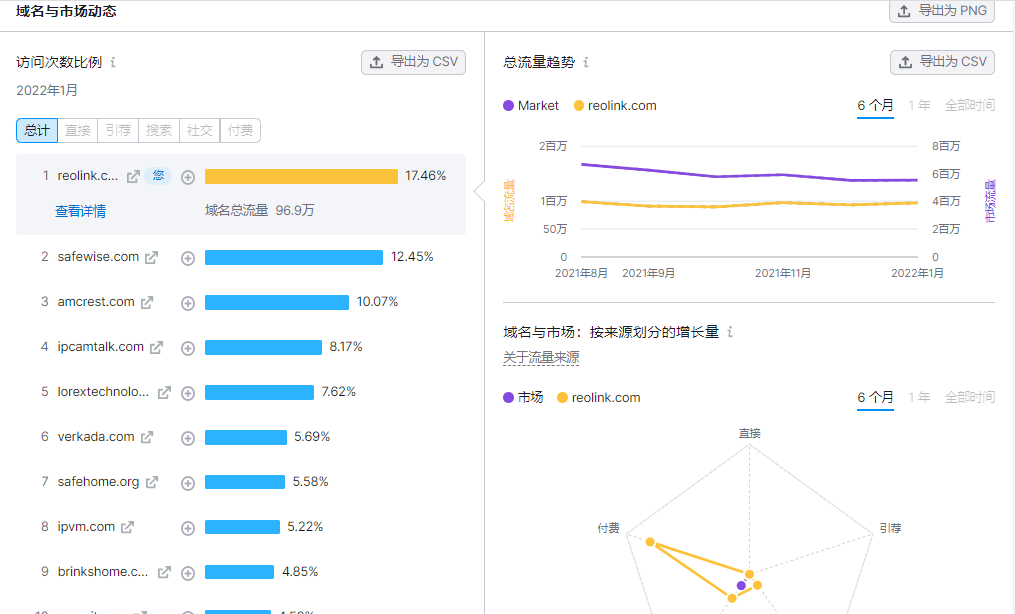Image resolution: width=1015 pixels, height=614 pixels.
Task: Select 1 年 in growth radar chart
Action: pos(919,397)
